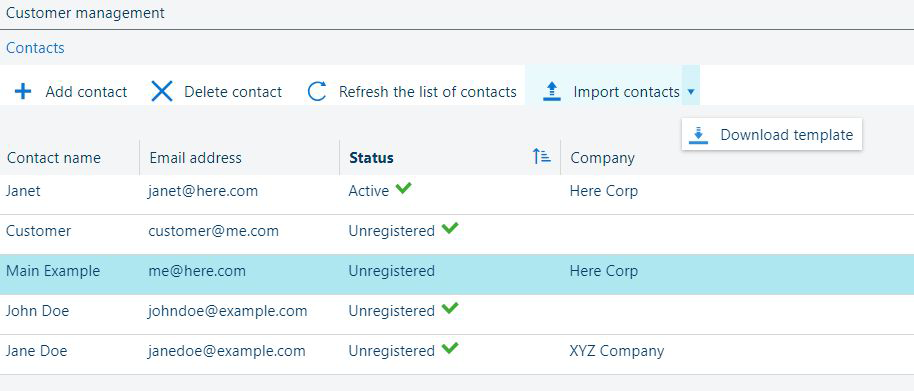Click the X icon for Delete contact
The width and height of the screenshot is (914, 391).
point(161,91)
